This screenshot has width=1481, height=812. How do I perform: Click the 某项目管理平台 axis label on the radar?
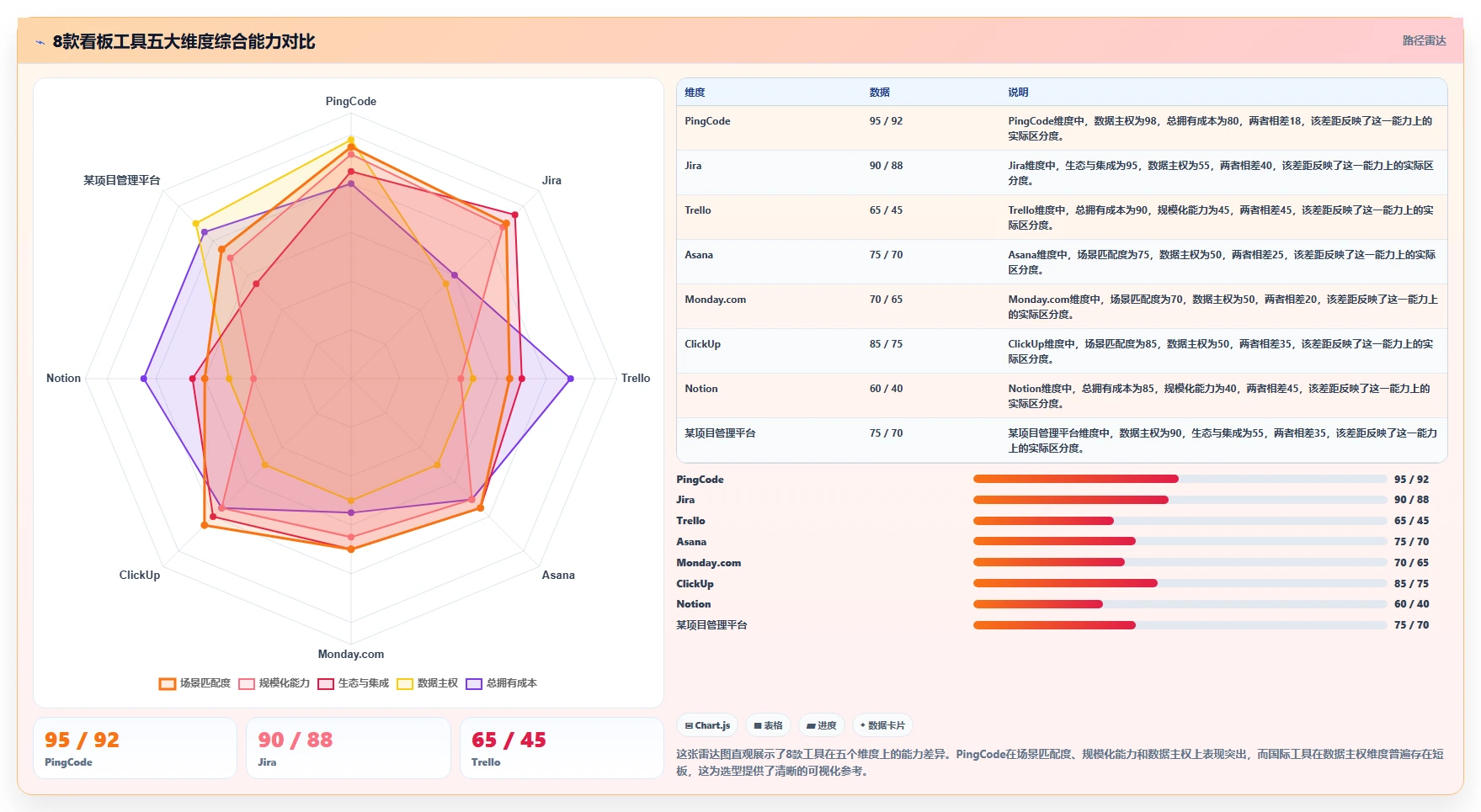pyautogui.click(x=122, y=180)
